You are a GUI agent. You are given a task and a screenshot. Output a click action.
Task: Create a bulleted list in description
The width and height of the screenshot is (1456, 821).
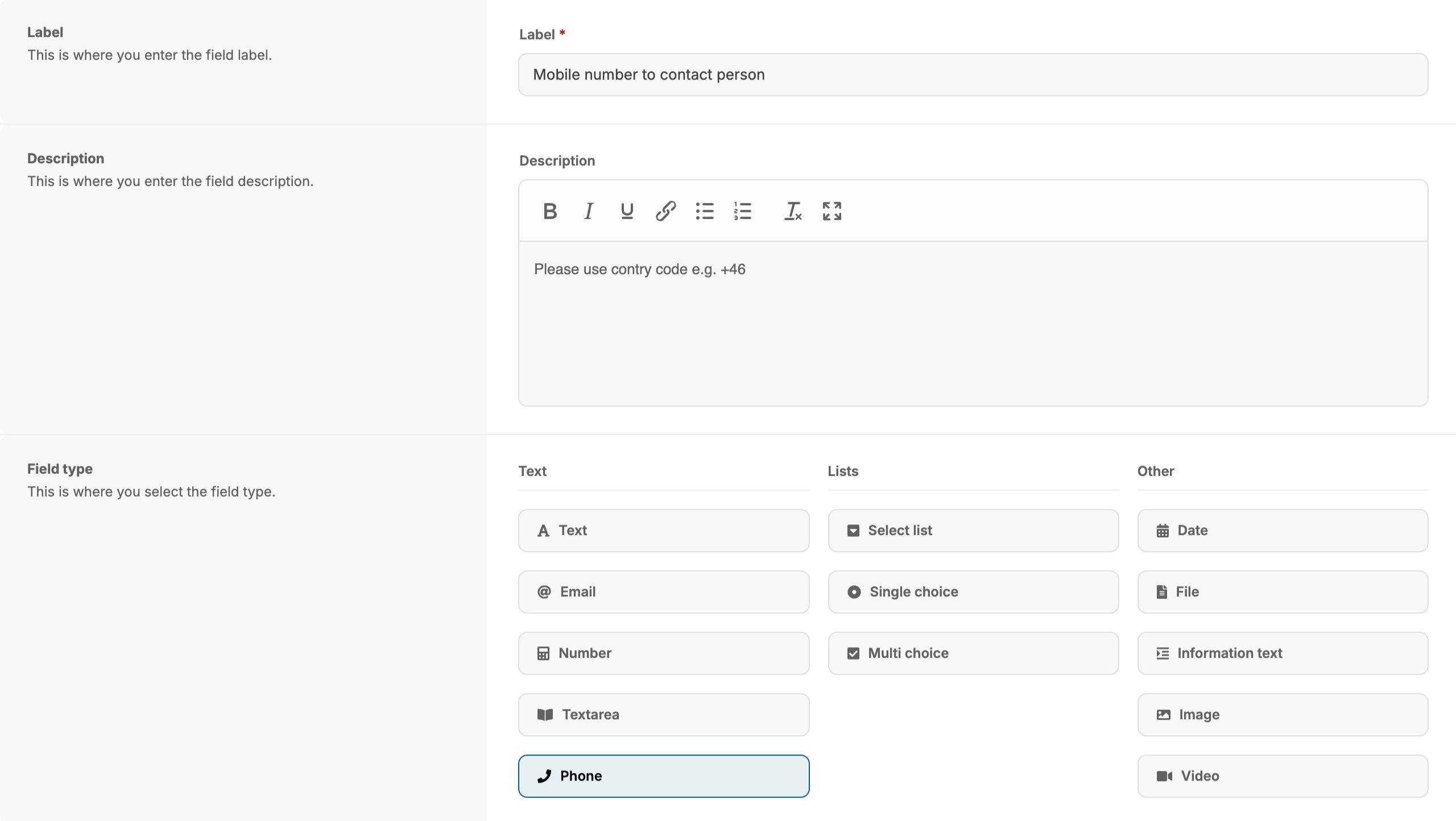(x=704, y=212)
